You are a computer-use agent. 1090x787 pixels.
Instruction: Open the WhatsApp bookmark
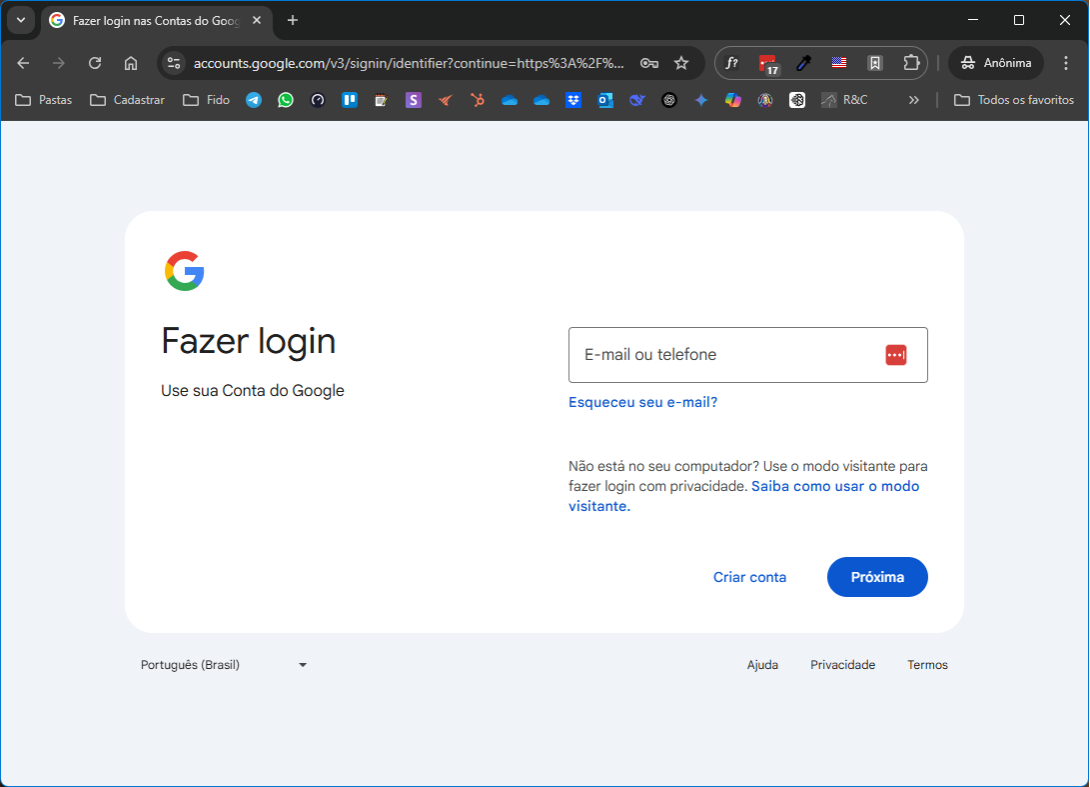pyautogui.click(x=286, y=100)
